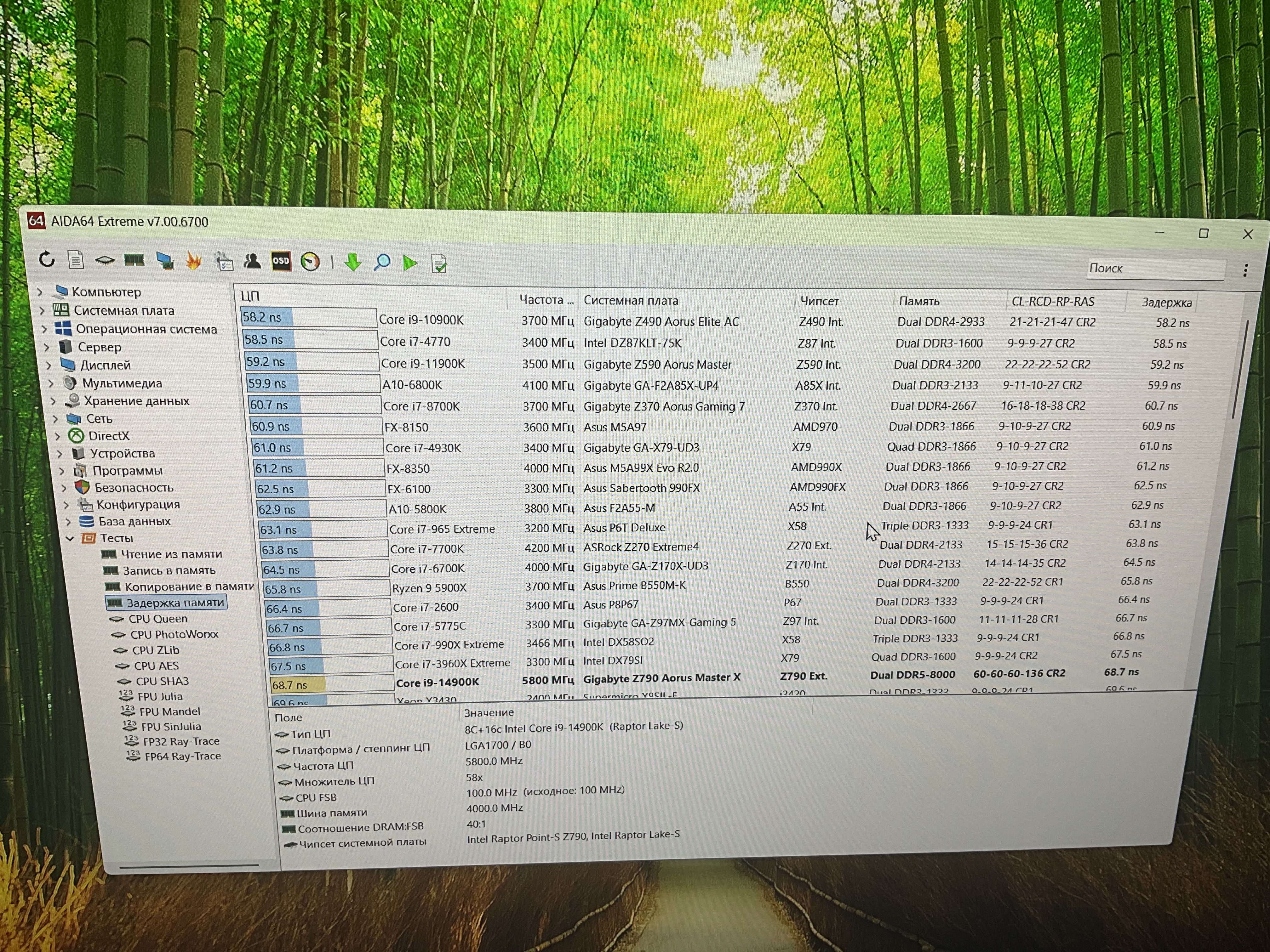Click the memory module benchmark icon
1270x952 pixels.
(x=134, y=261)
